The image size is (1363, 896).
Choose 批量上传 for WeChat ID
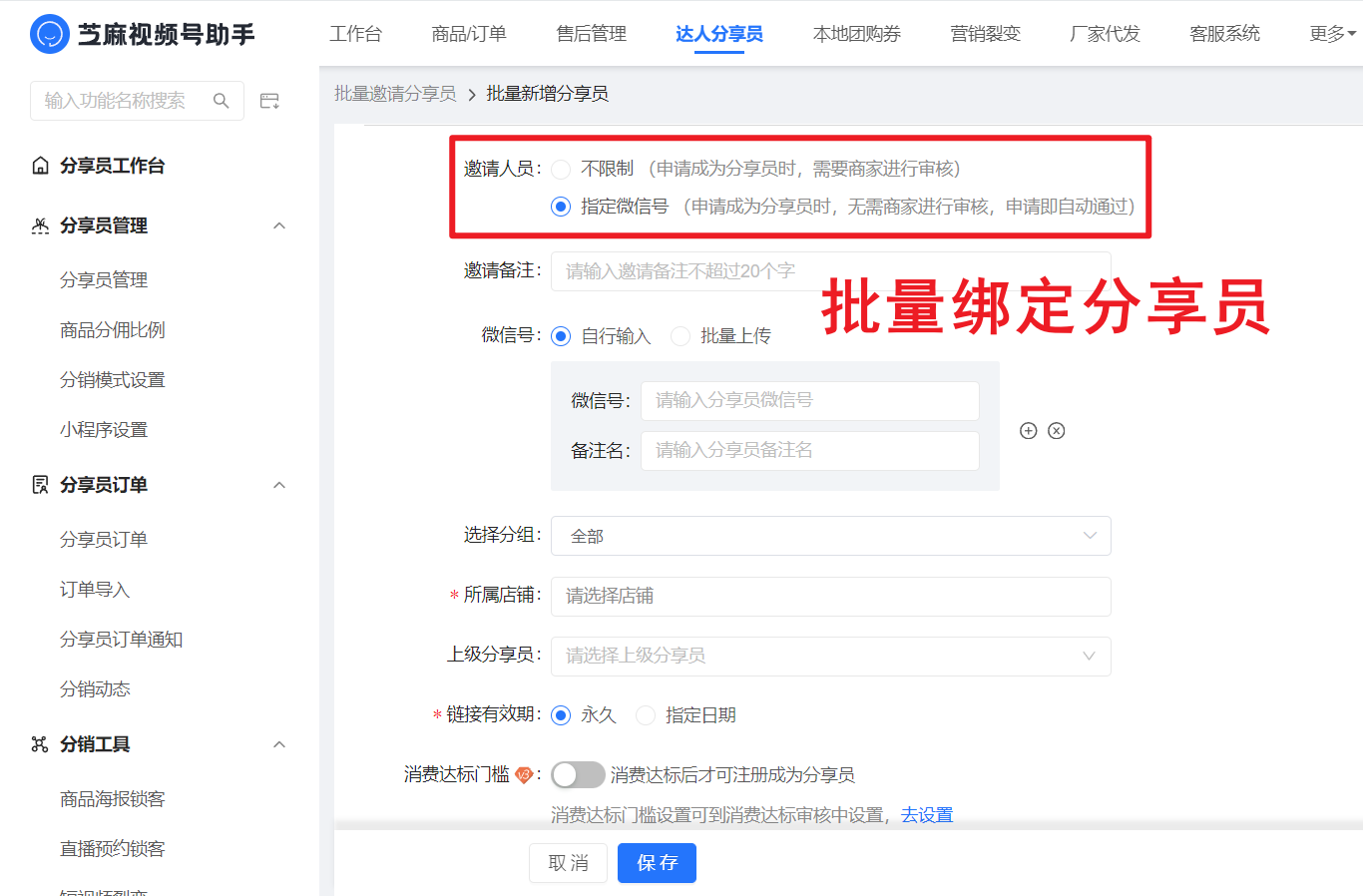[681, 336]
